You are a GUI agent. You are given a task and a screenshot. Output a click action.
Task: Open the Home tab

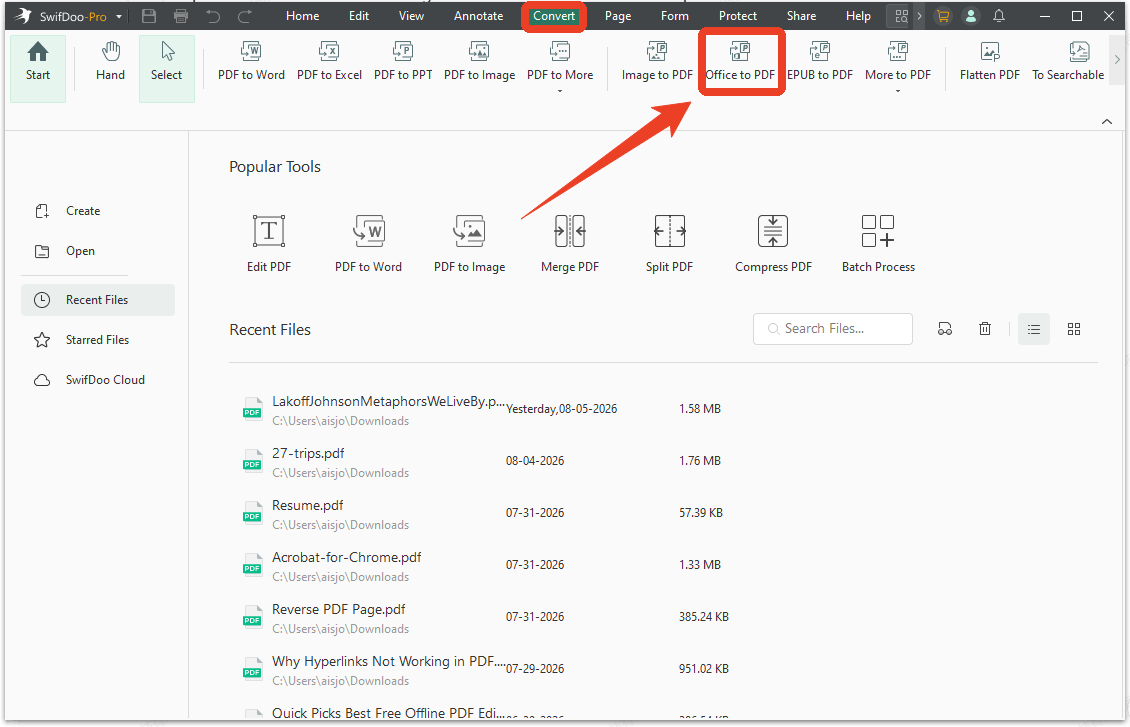coord(303,16)
